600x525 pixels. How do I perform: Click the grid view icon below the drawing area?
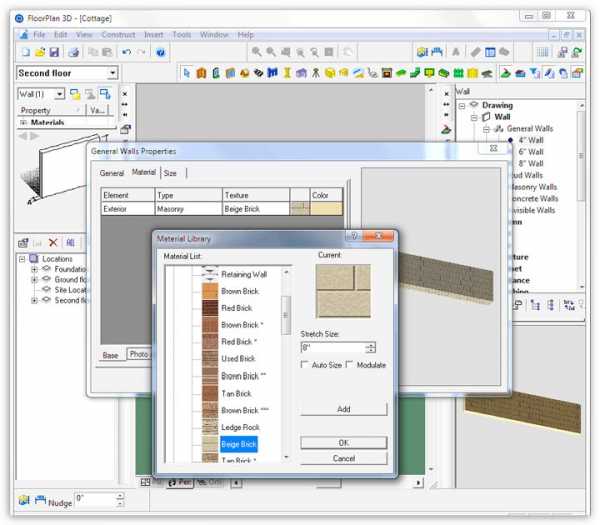[x=145, y=483]
